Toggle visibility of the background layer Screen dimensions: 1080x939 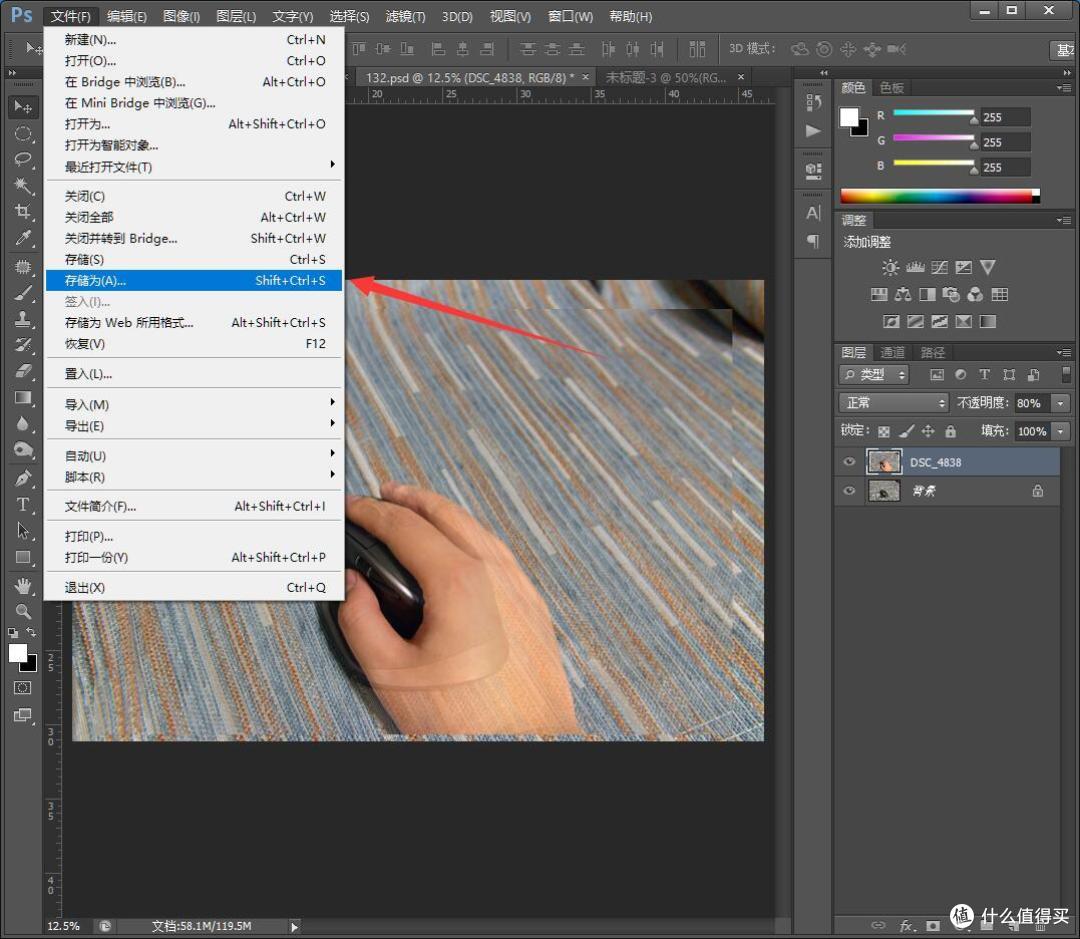[849, 491]
